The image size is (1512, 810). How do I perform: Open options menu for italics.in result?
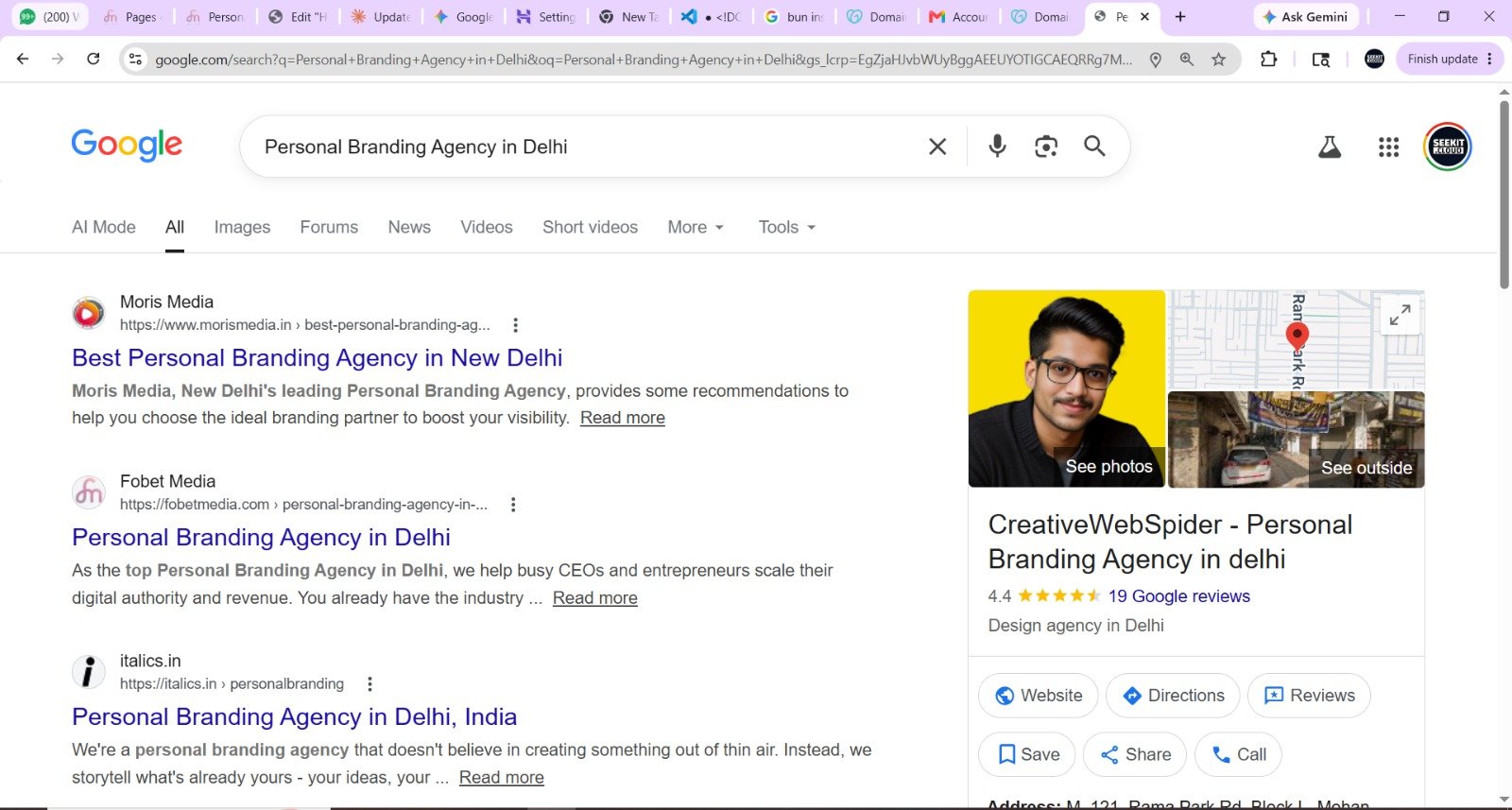(369, 684)
